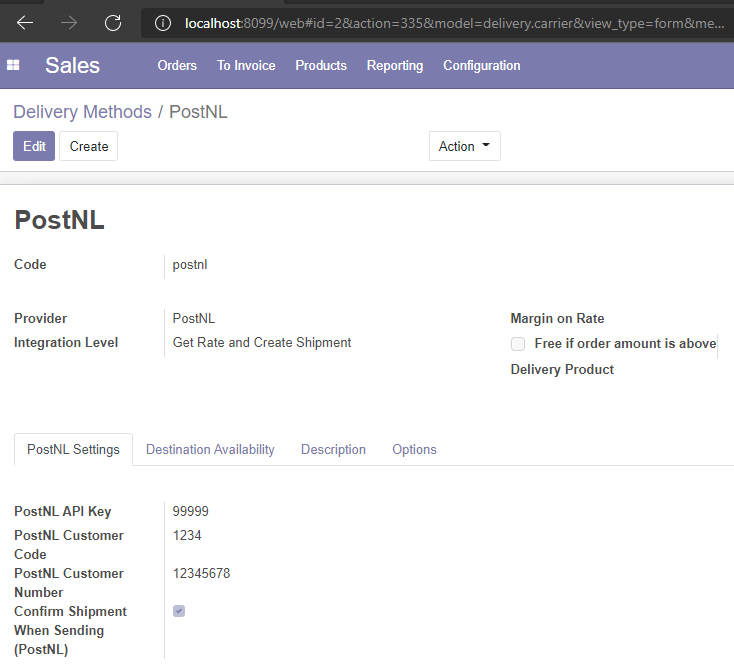Toggle Free if order amount is above
This screenshot has height=671, width=734.
[x=518, y=344]
